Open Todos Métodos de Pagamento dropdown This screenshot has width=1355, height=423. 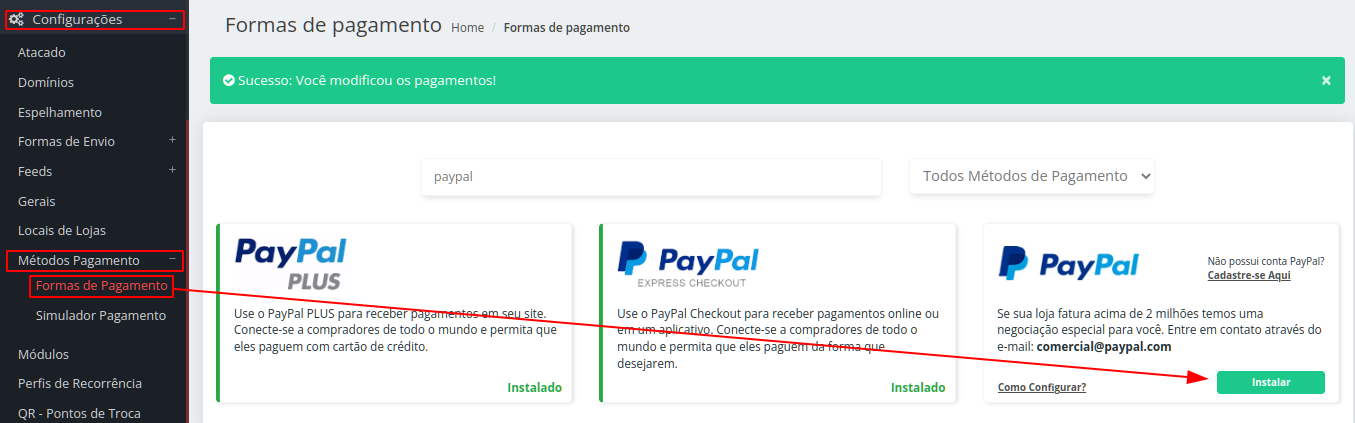[1031, 176]
